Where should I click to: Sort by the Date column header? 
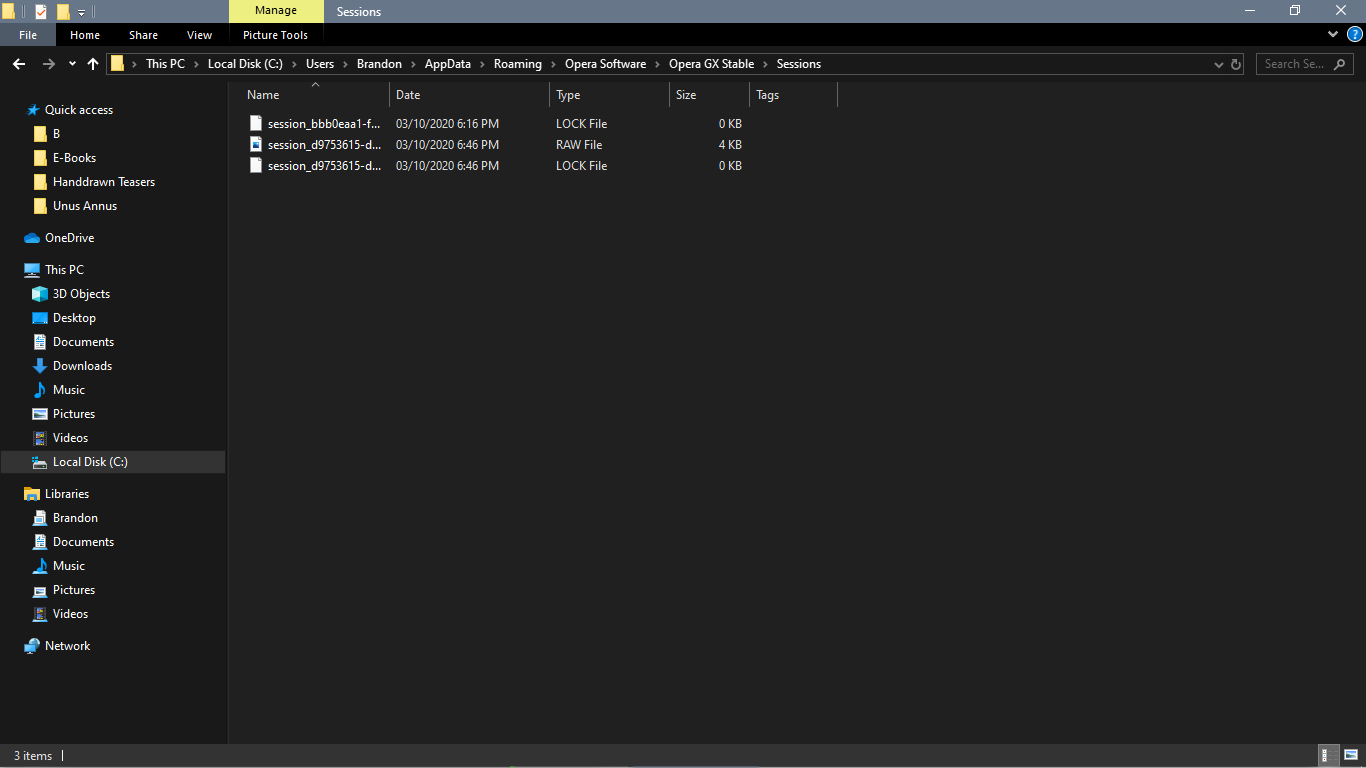[469, 95]
